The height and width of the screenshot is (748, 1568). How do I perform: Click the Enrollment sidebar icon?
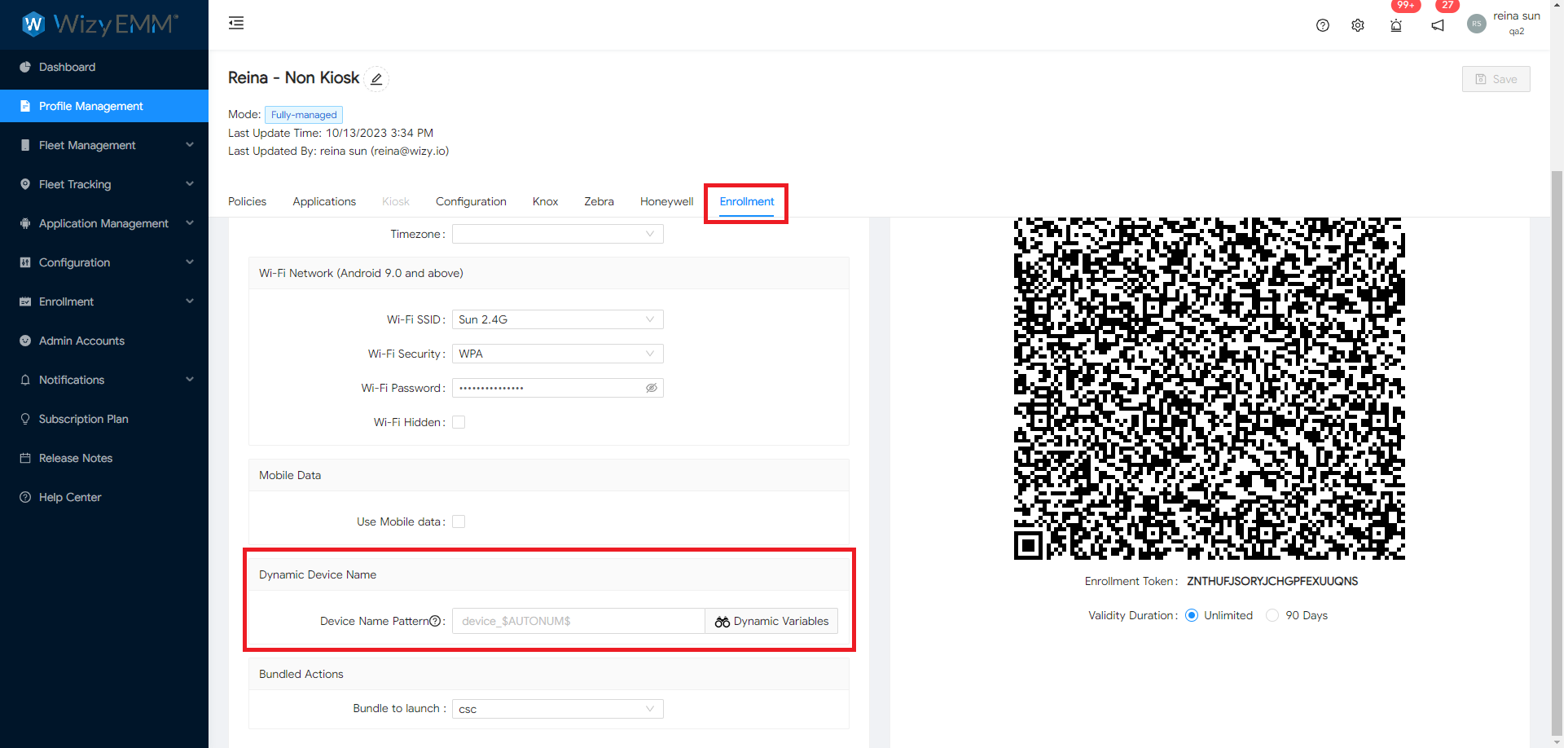[25, 301]
